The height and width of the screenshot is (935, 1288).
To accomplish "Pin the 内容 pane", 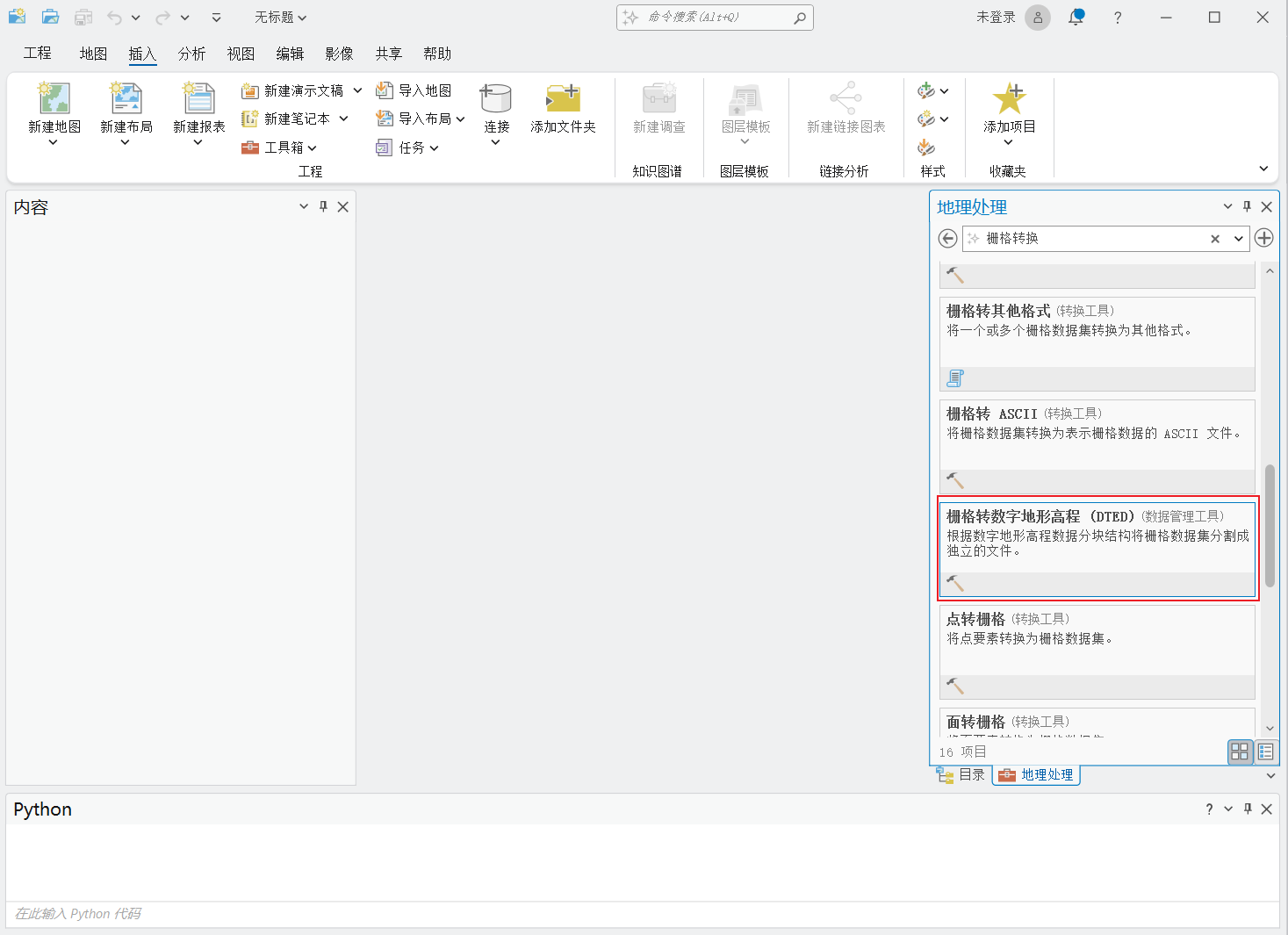I will click(323, 206).
